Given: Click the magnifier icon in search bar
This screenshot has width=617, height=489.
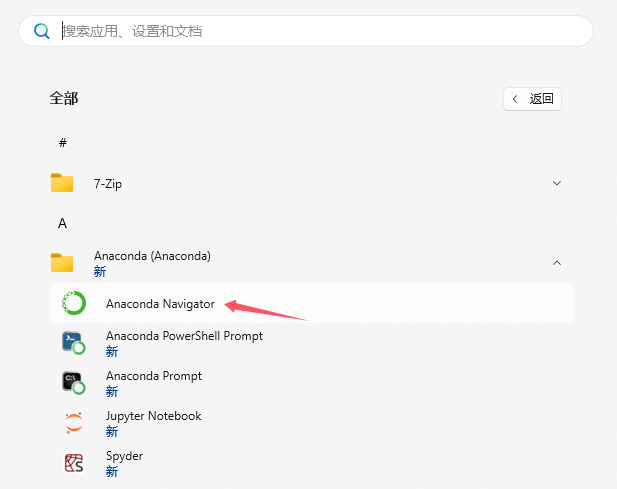Looking at the screenshot, I should click(42, 31).
